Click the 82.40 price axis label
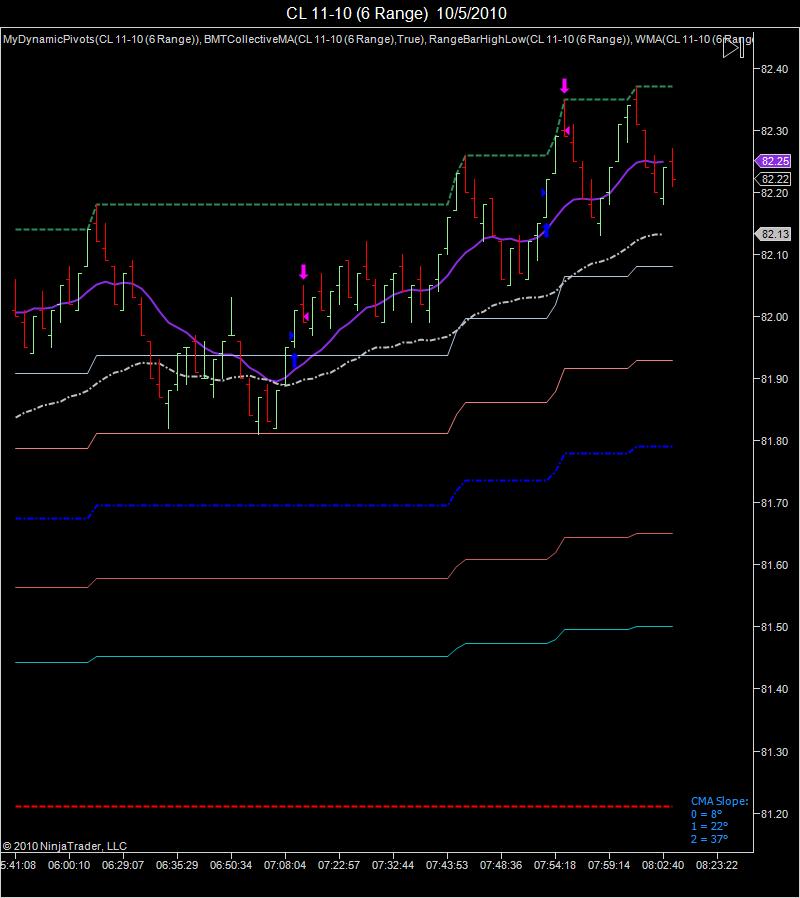The width and height of the screenshot is (800, 898). [775, 69]
